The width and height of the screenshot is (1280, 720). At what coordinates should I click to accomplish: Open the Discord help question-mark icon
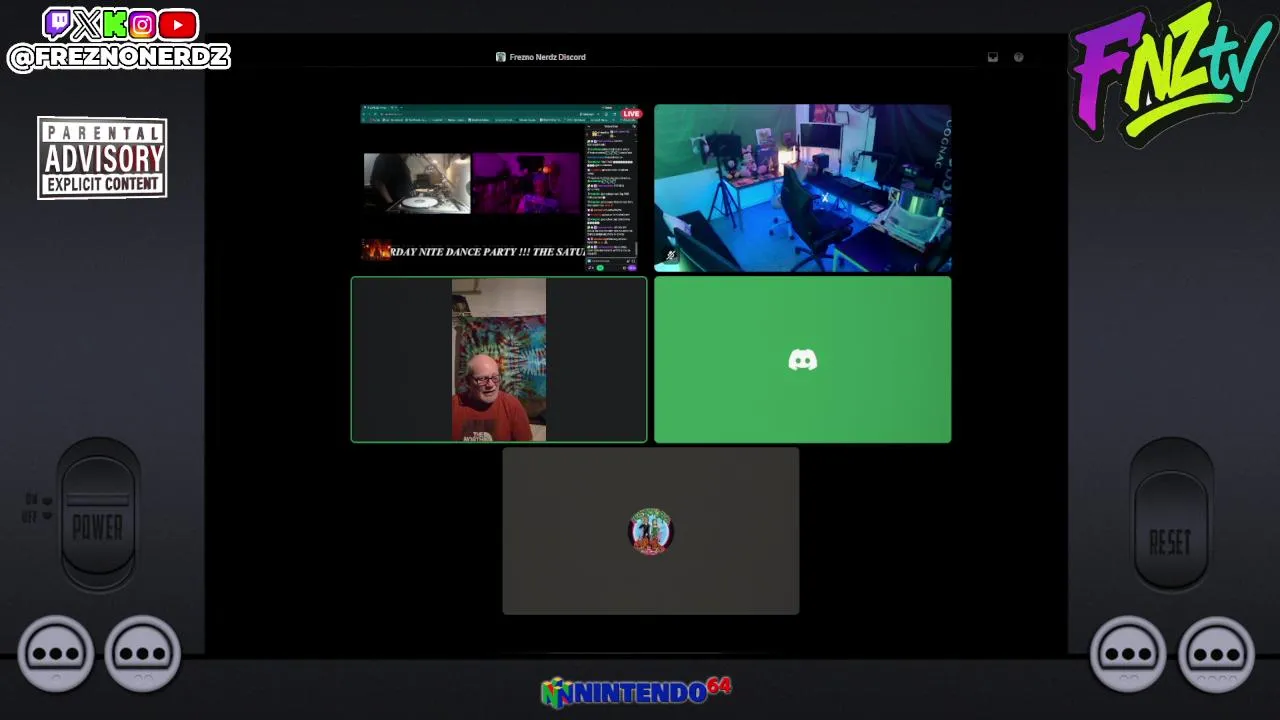[1019, 57]
